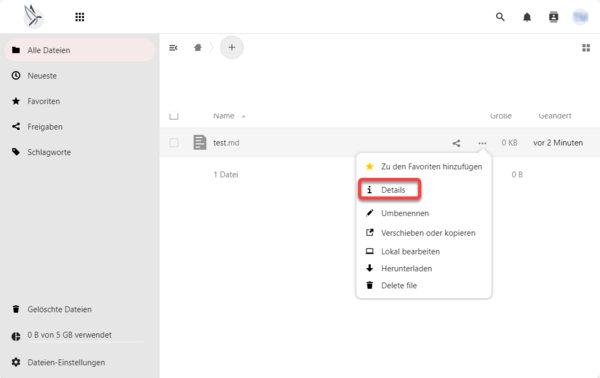Select Umbenennen in the menu
The height and width of the screenshot is (378, 600).
424,213
